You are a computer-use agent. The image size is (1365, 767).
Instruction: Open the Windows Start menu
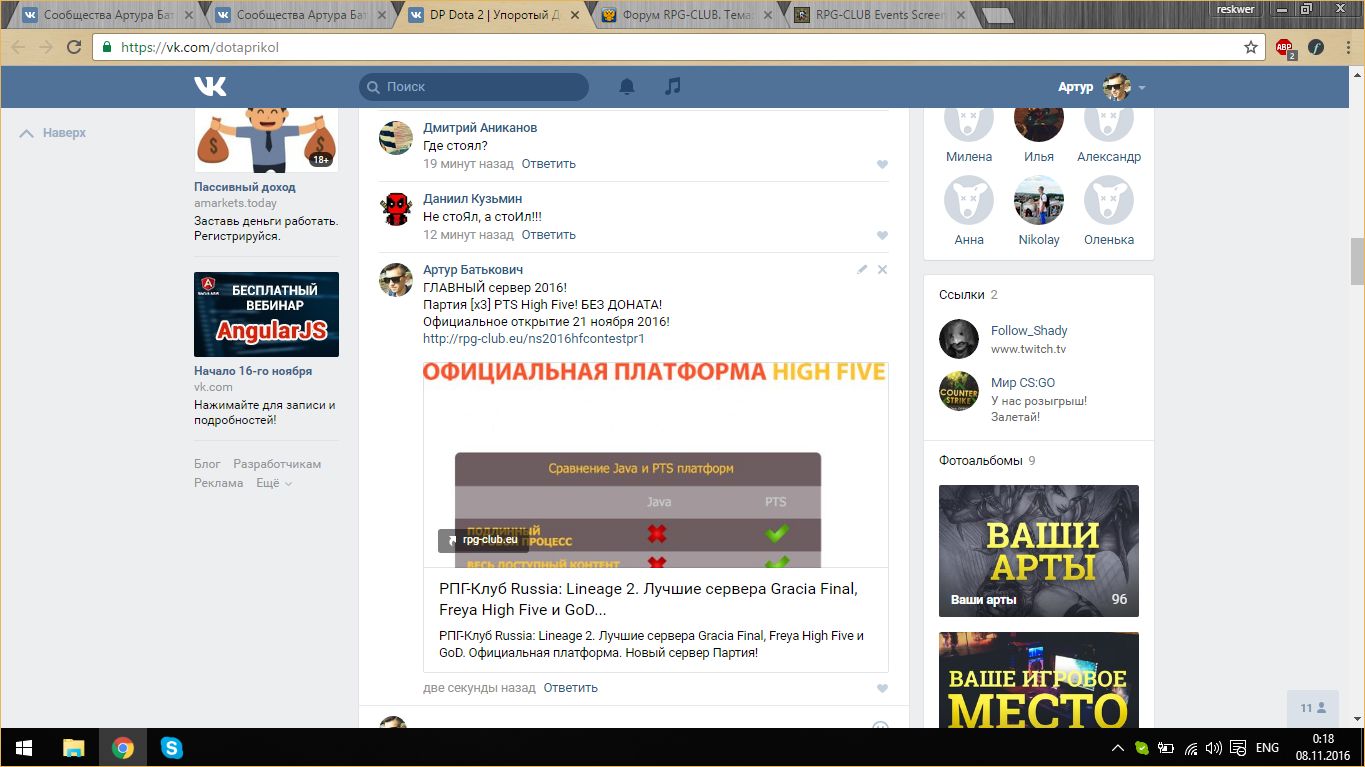coord(24,747)
